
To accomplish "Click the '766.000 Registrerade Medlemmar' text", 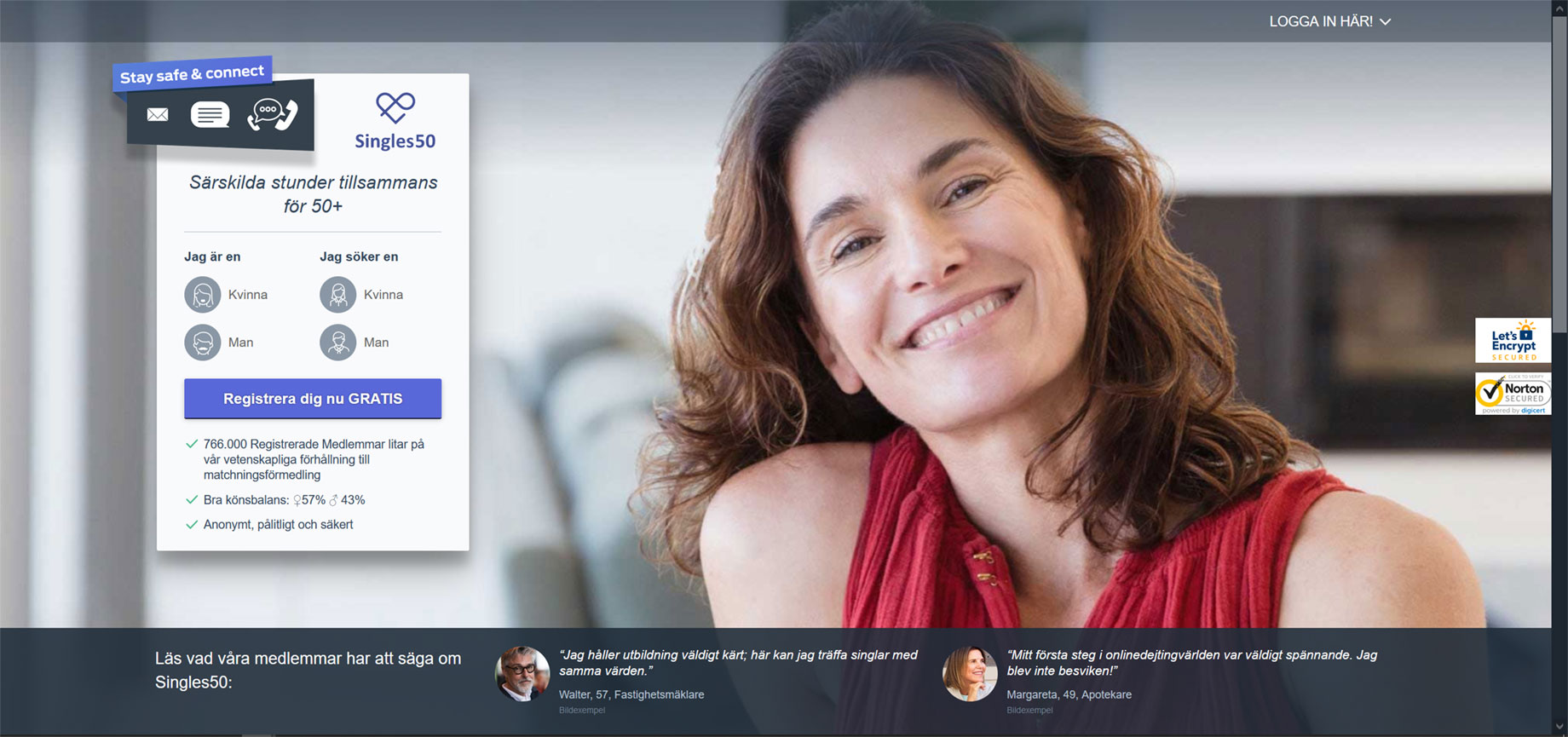I will 314,459.
